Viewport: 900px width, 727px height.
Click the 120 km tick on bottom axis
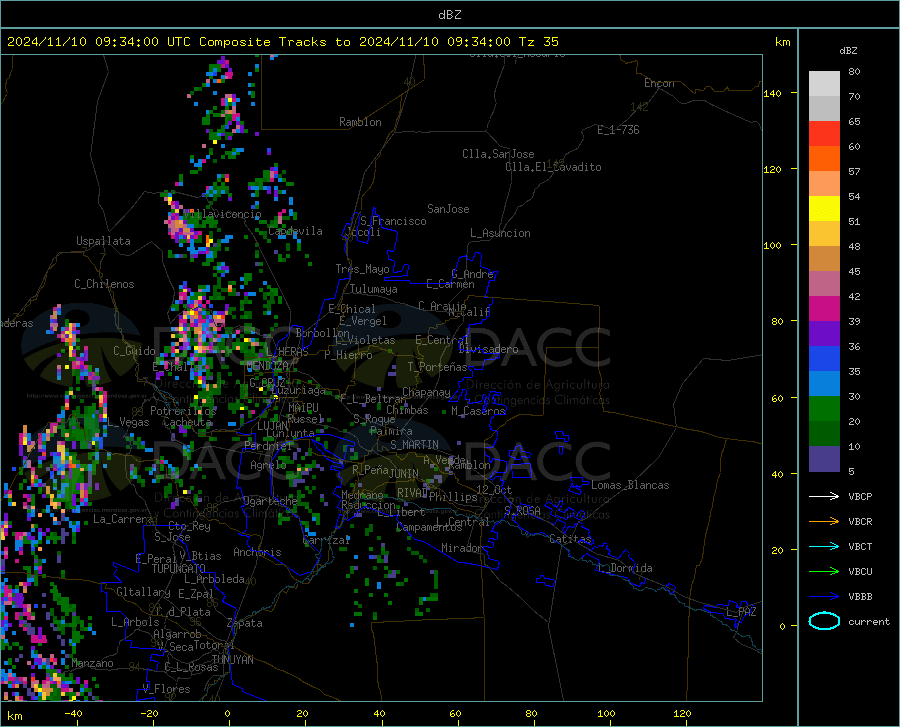pos(682,713)
